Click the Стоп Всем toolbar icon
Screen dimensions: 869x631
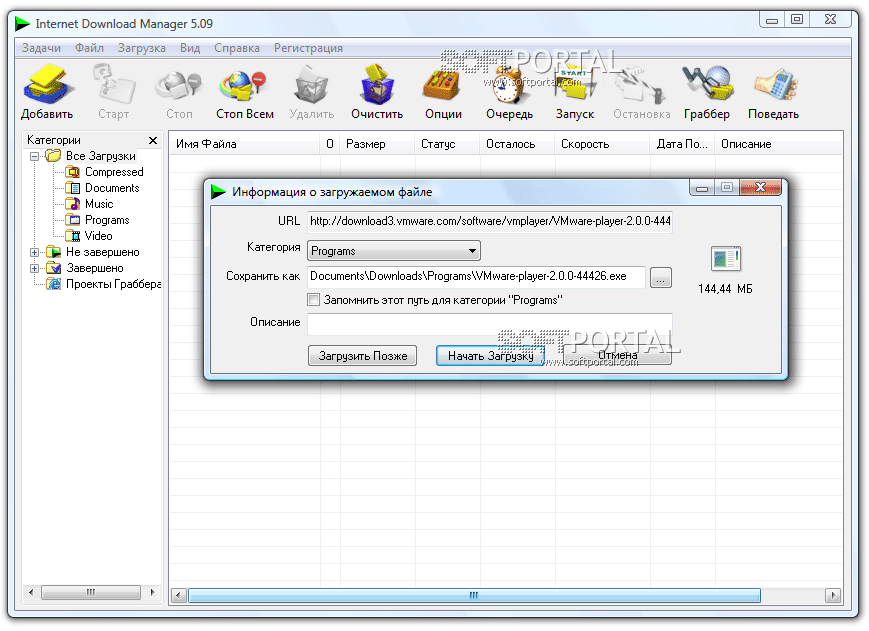pos(244,86)
